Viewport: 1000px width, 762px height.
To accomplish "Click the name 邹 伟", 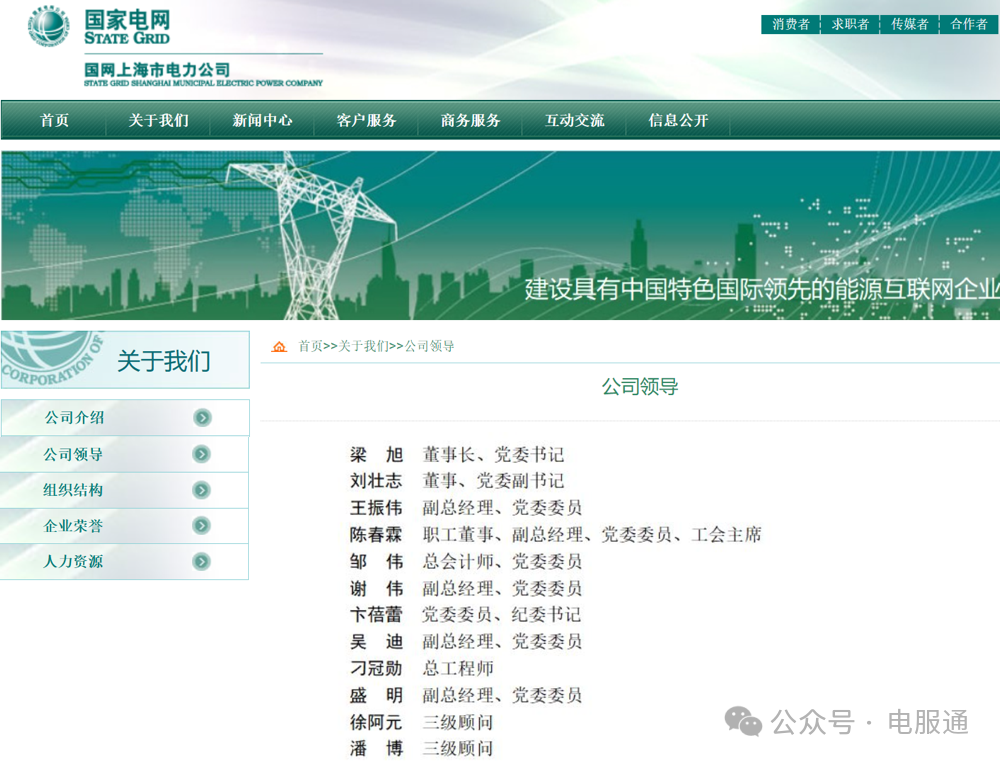I will (x=376, y=562).
